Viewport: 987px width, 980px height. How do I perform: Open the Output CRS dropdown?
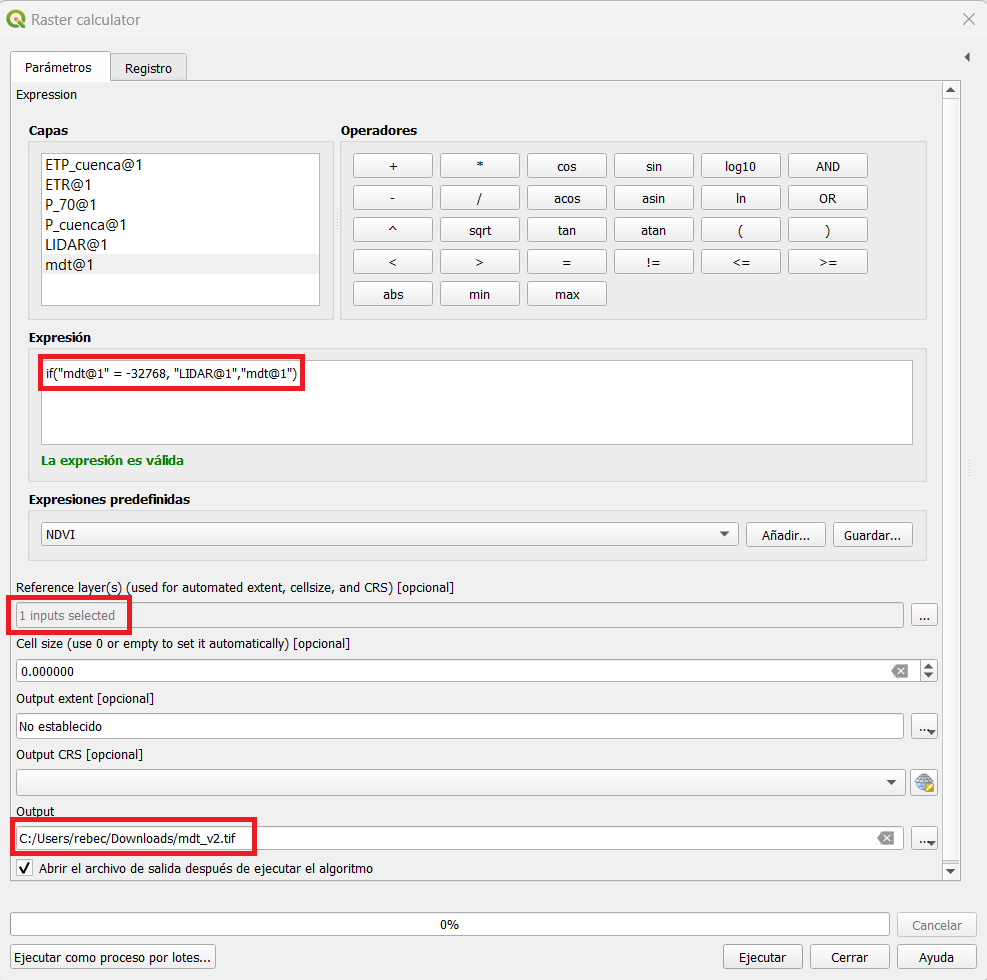[891, 782]
